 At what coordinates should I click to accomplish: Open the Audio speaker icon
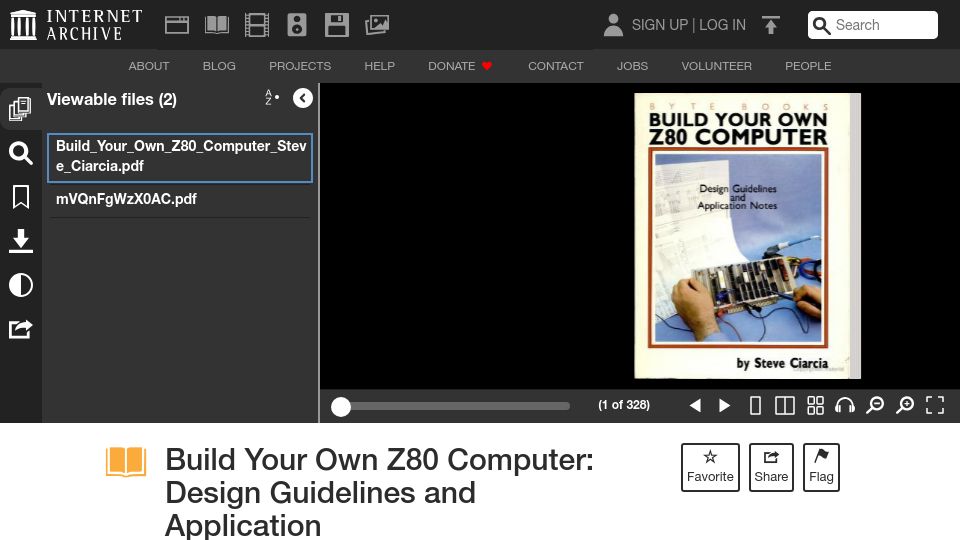coord(297,25)
